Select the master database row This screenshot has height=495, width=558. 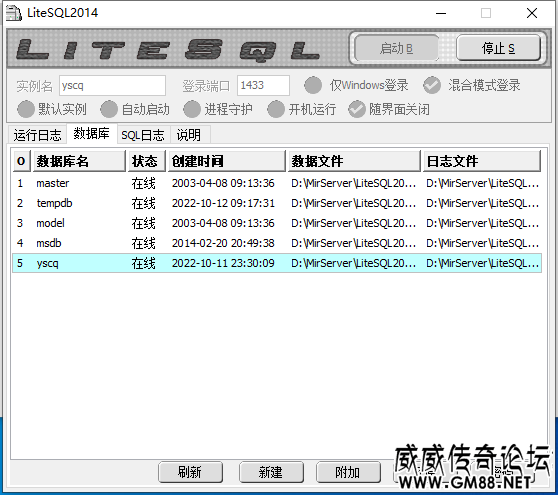[x=277, y=183]
